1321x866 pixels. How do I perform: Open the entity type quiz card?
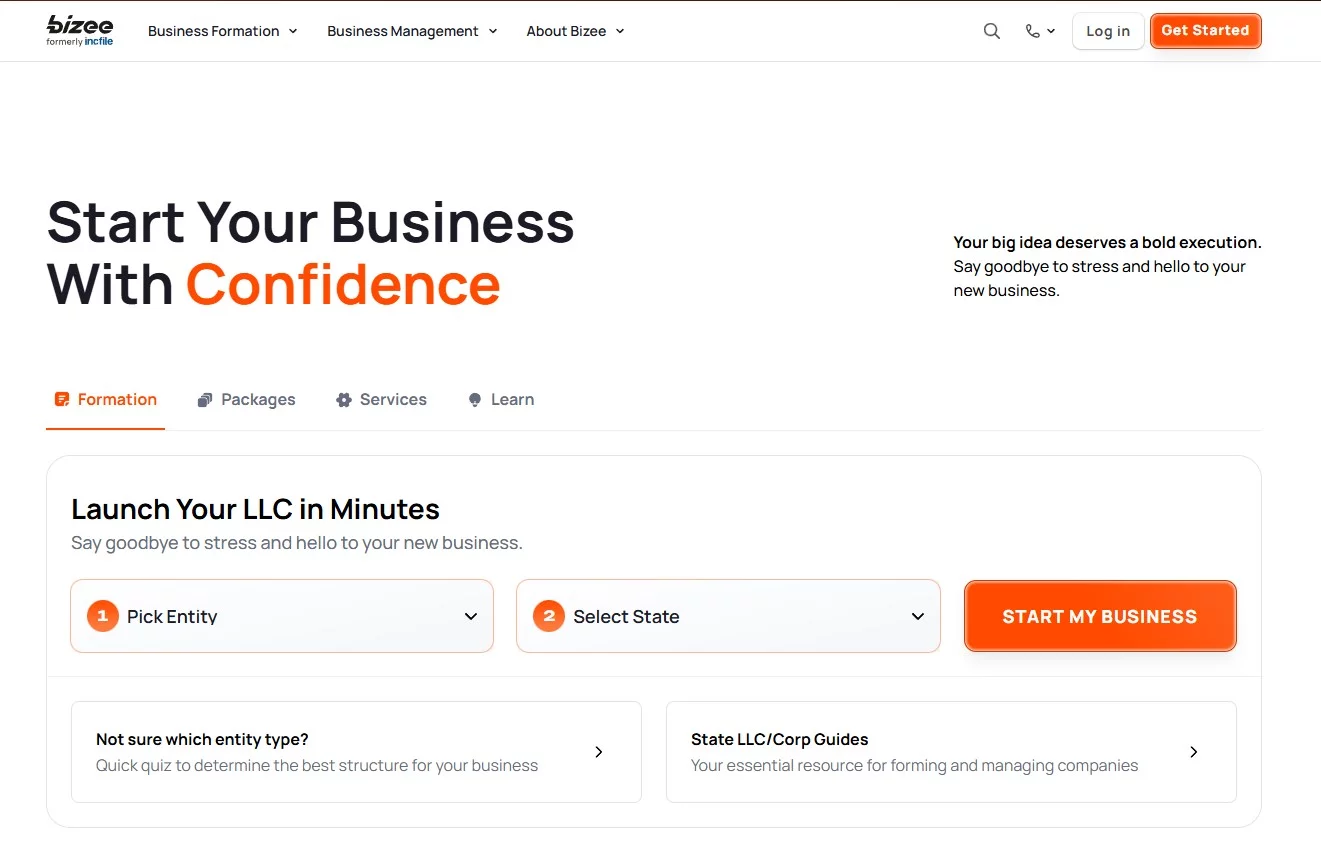tap(356, 752)
